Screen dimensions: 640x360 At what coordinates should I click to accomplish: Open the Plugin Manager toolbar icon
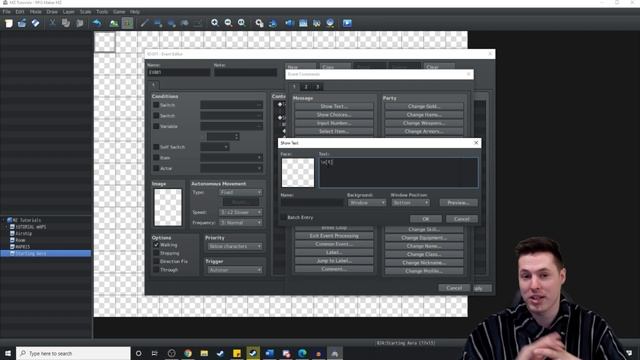[x=273, y=23]
